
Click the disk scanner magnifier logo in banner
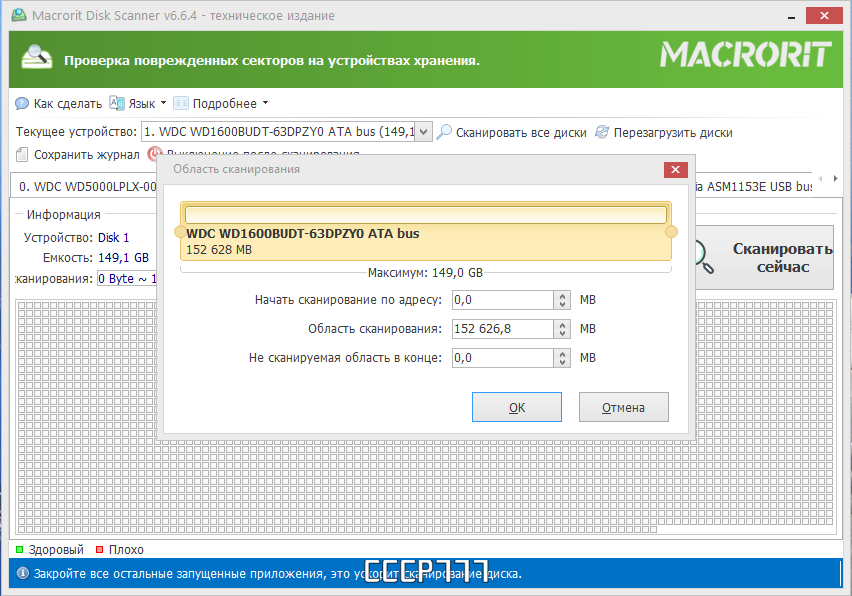pyautogui.click(x=36, y=58)
